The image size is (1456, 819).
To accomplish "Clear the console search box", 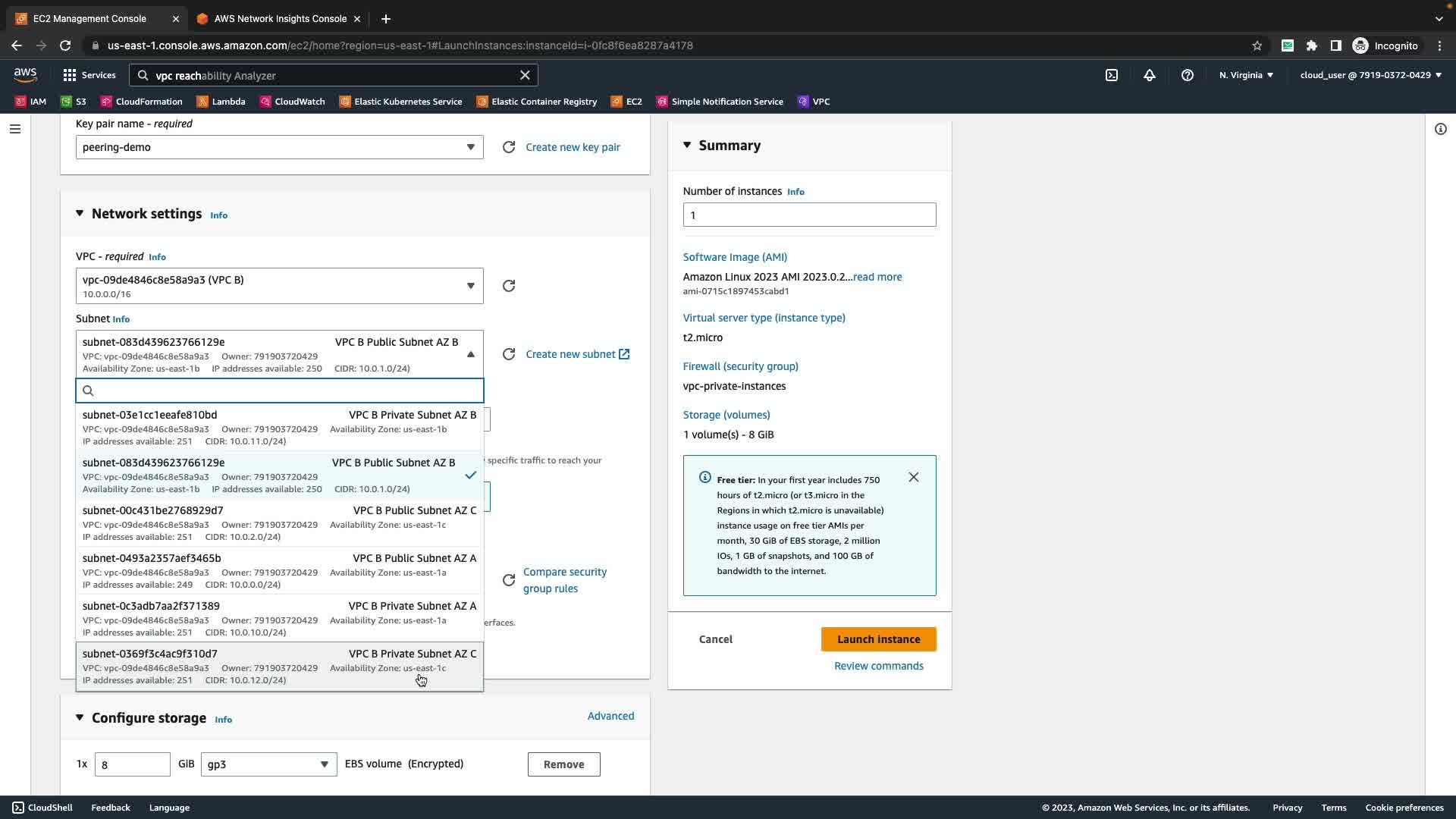I will click(525, 75).
